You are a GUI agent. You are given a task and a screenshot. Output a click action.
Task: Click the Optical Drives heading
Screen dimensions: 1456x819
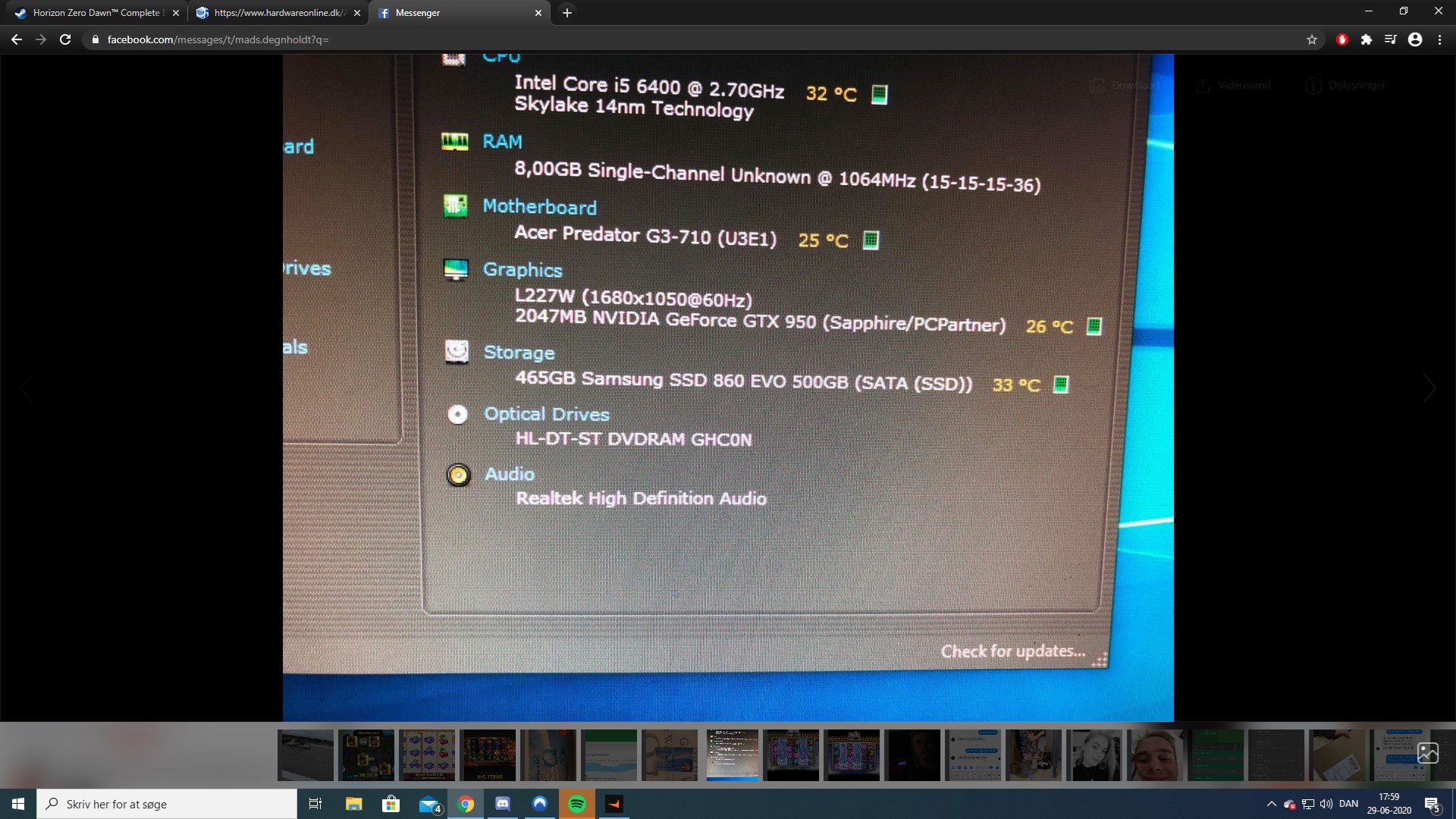547,414
